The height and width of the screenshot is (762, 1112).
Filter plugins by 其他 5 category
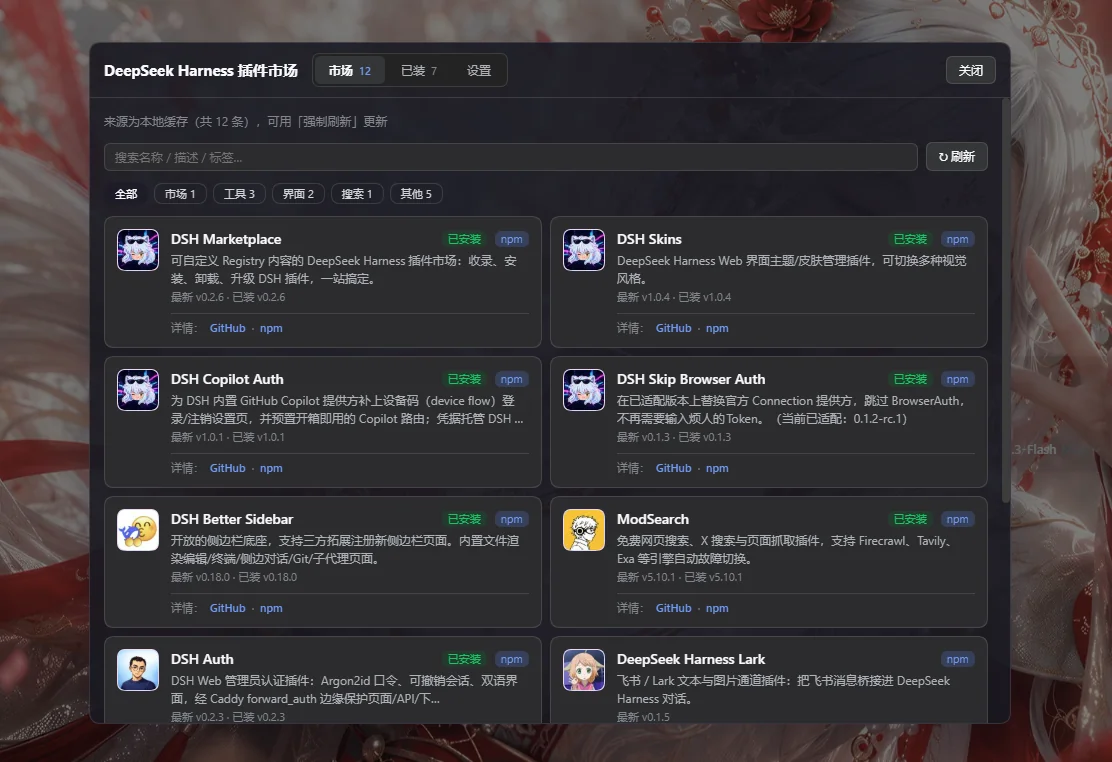416,194
